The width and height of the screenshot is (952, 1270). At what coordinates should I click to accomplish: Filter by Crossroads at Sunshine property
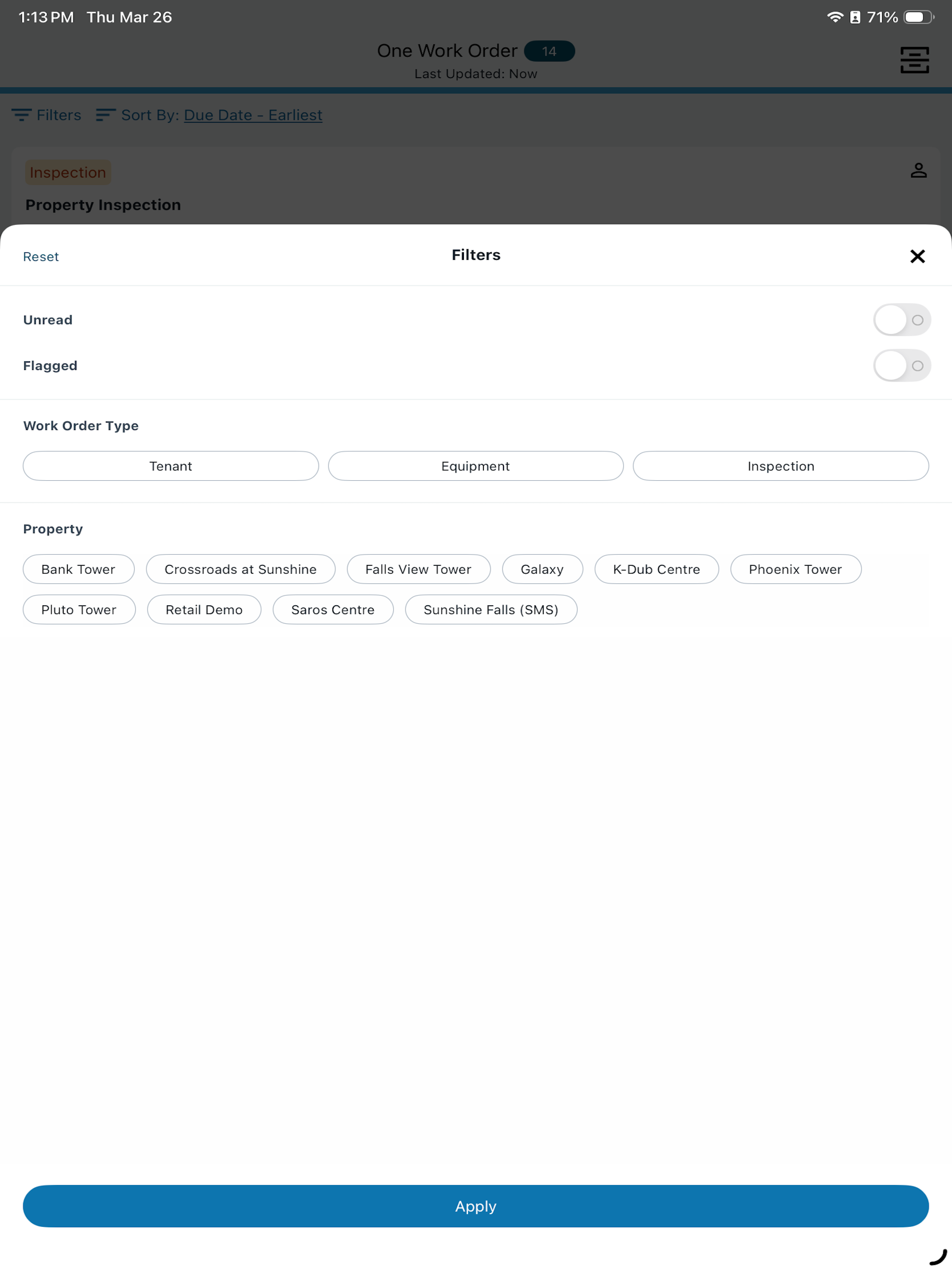click(x=241, y=569)
